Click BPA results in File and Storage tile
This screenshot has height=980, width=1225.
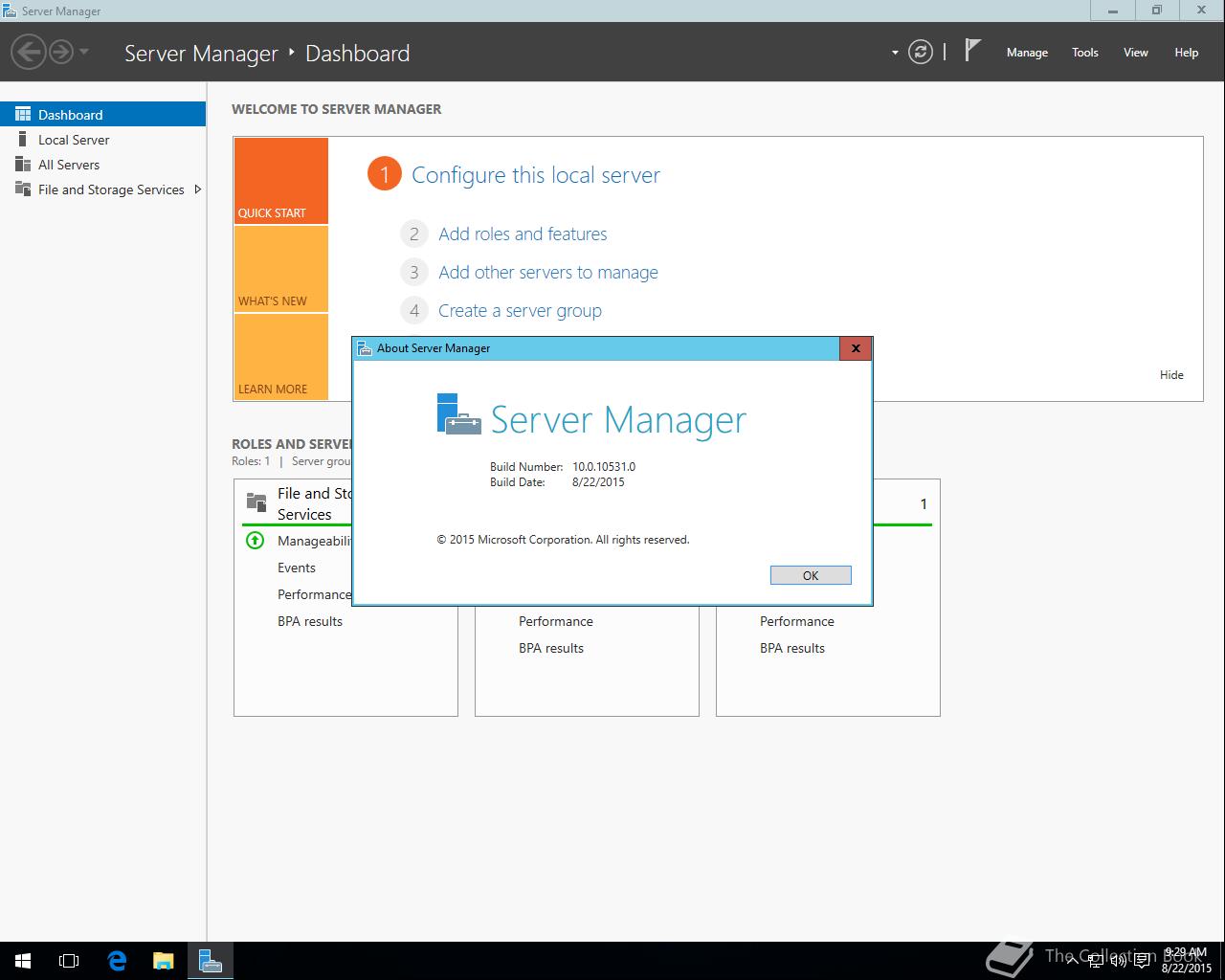(310, 621)
